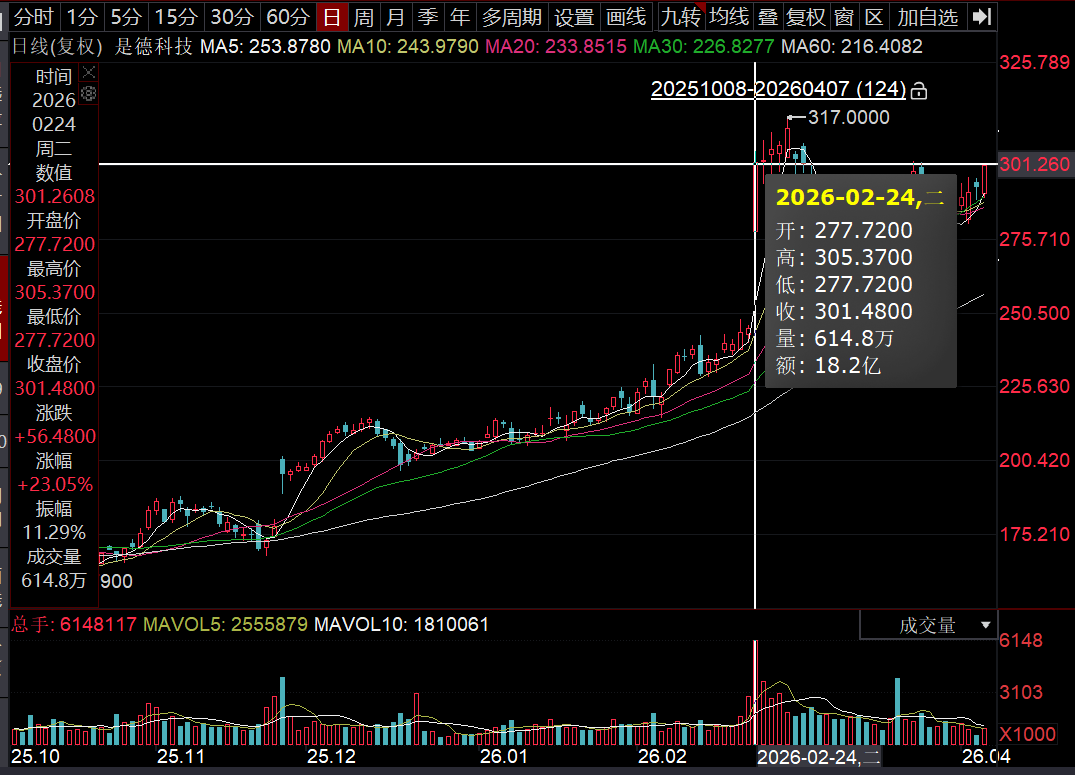Click the 2026-02-24 tooltip date header
Viewport: 1075px width, 775px height.
[x=860, y=198]
